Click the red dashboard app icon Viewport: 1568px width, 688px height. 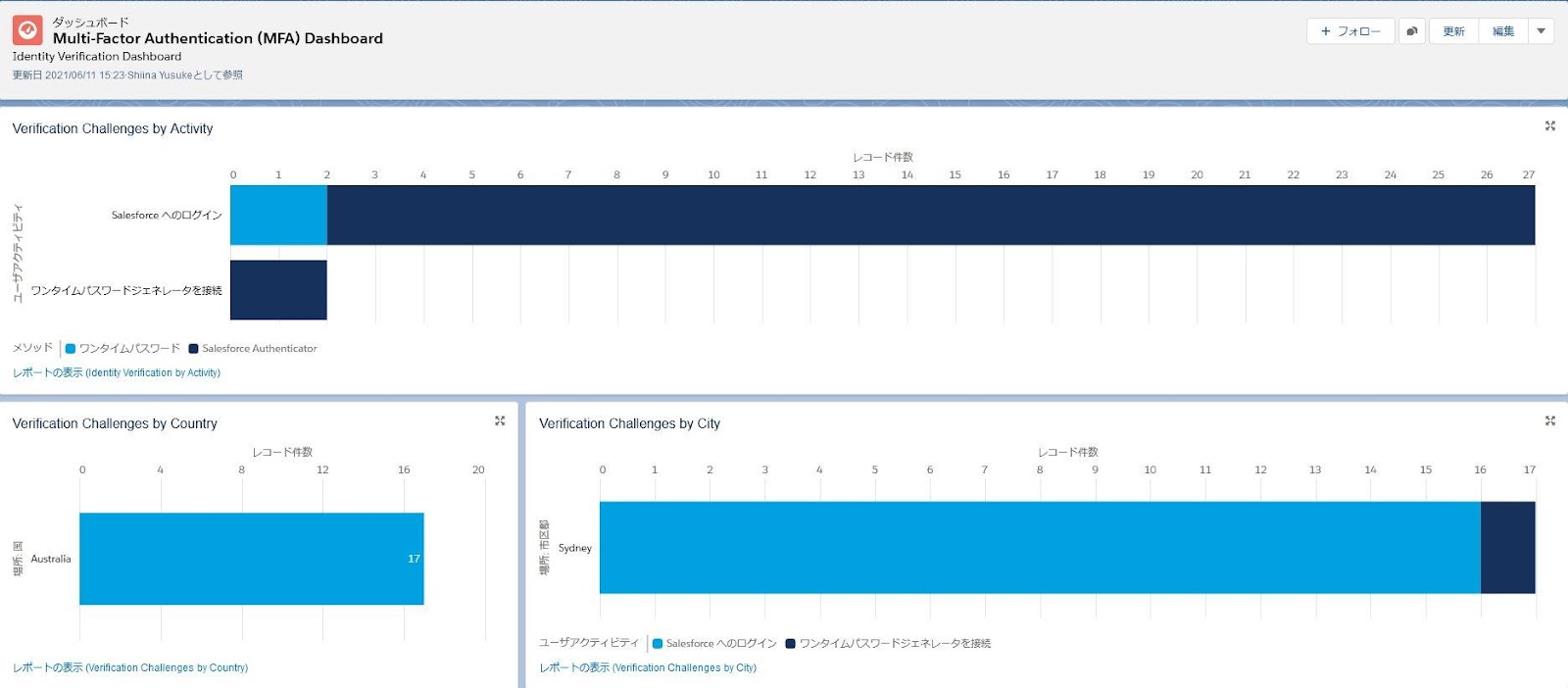click(x=27, y=30)
